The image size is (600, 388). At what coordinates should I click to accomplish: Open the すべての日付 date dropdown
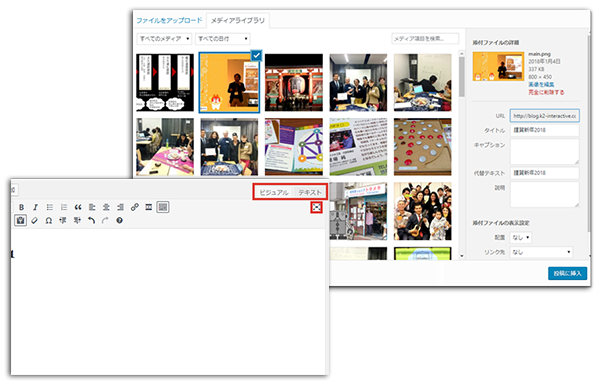223,39
